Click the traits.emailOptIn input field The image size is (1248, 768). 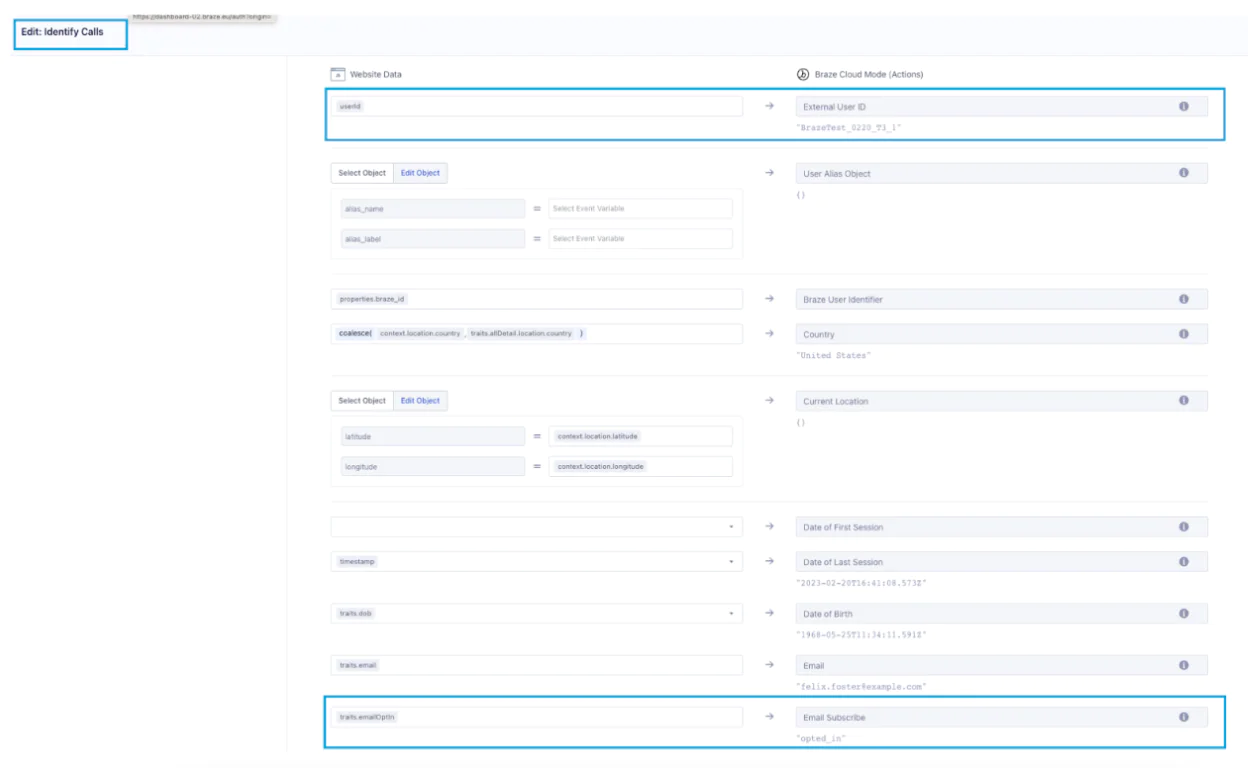536,717
